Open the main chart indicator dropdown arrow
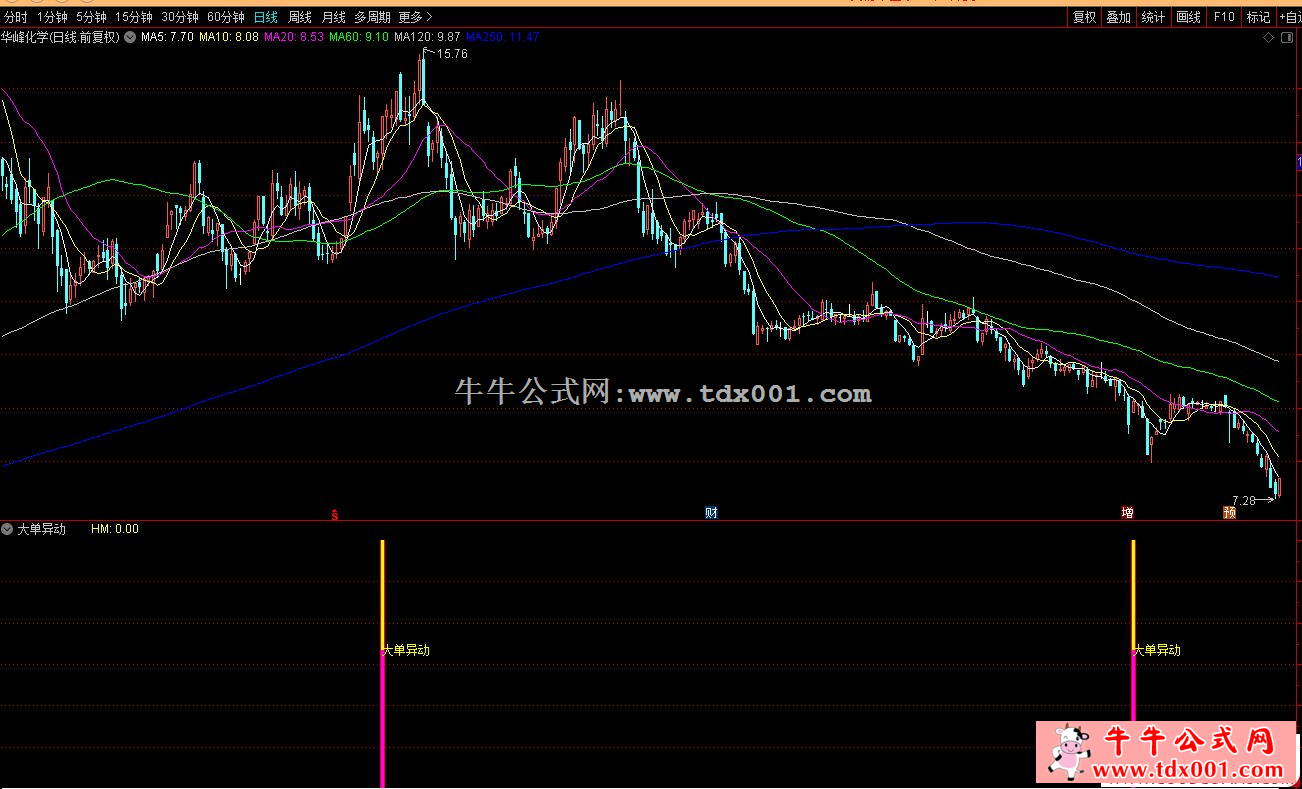Viewport: 1302px width, 789px height. [130, 37]
